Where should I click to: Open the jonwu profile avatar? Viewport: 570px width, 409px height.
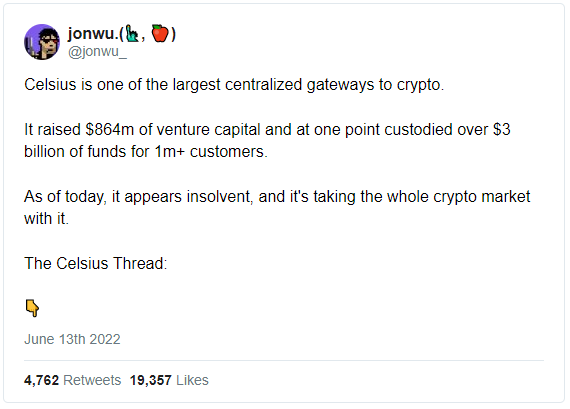click(x=42, y=42)
